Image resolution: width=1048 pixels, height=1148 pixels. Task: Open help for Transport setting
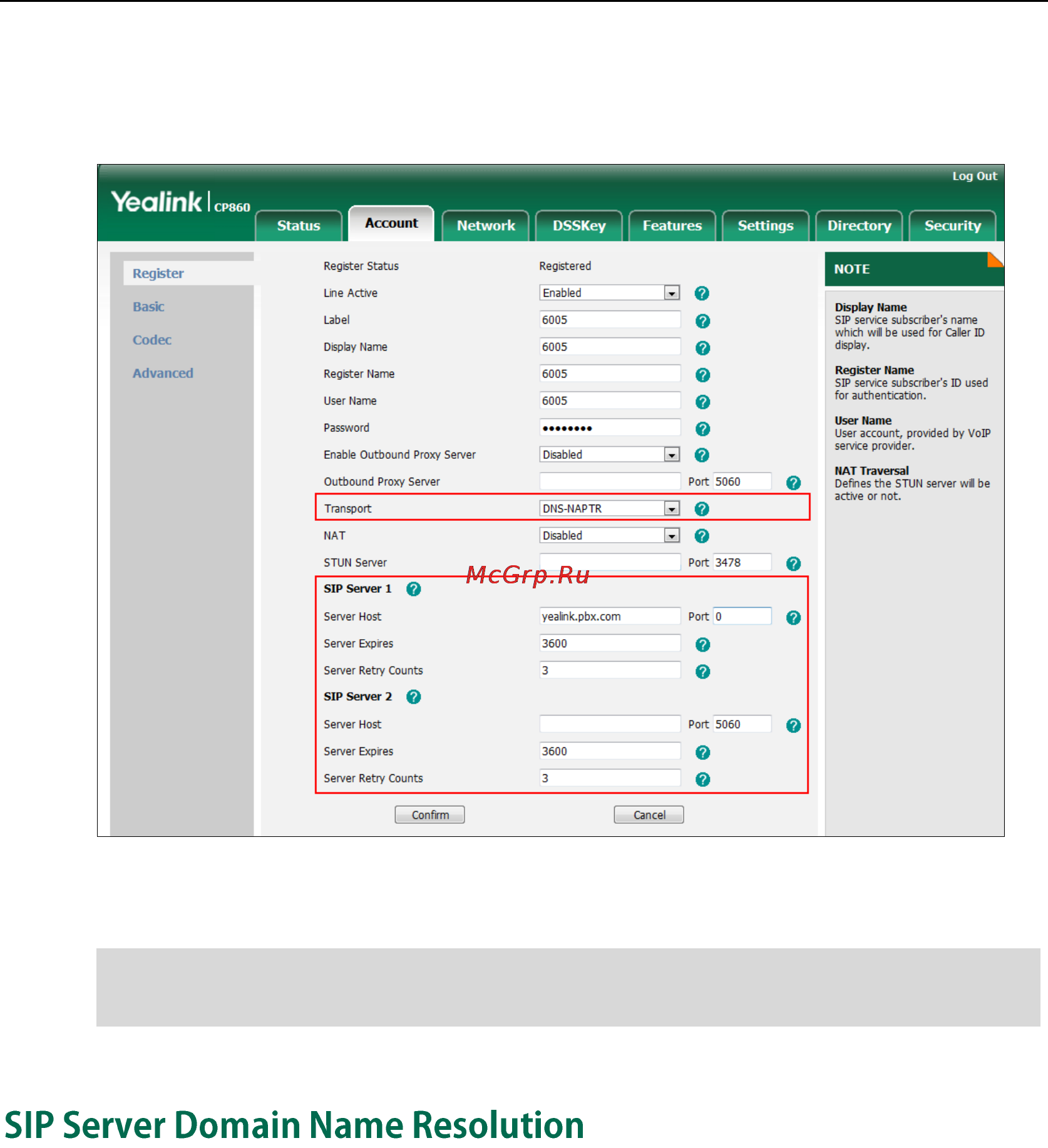click(x=702, y=509)
